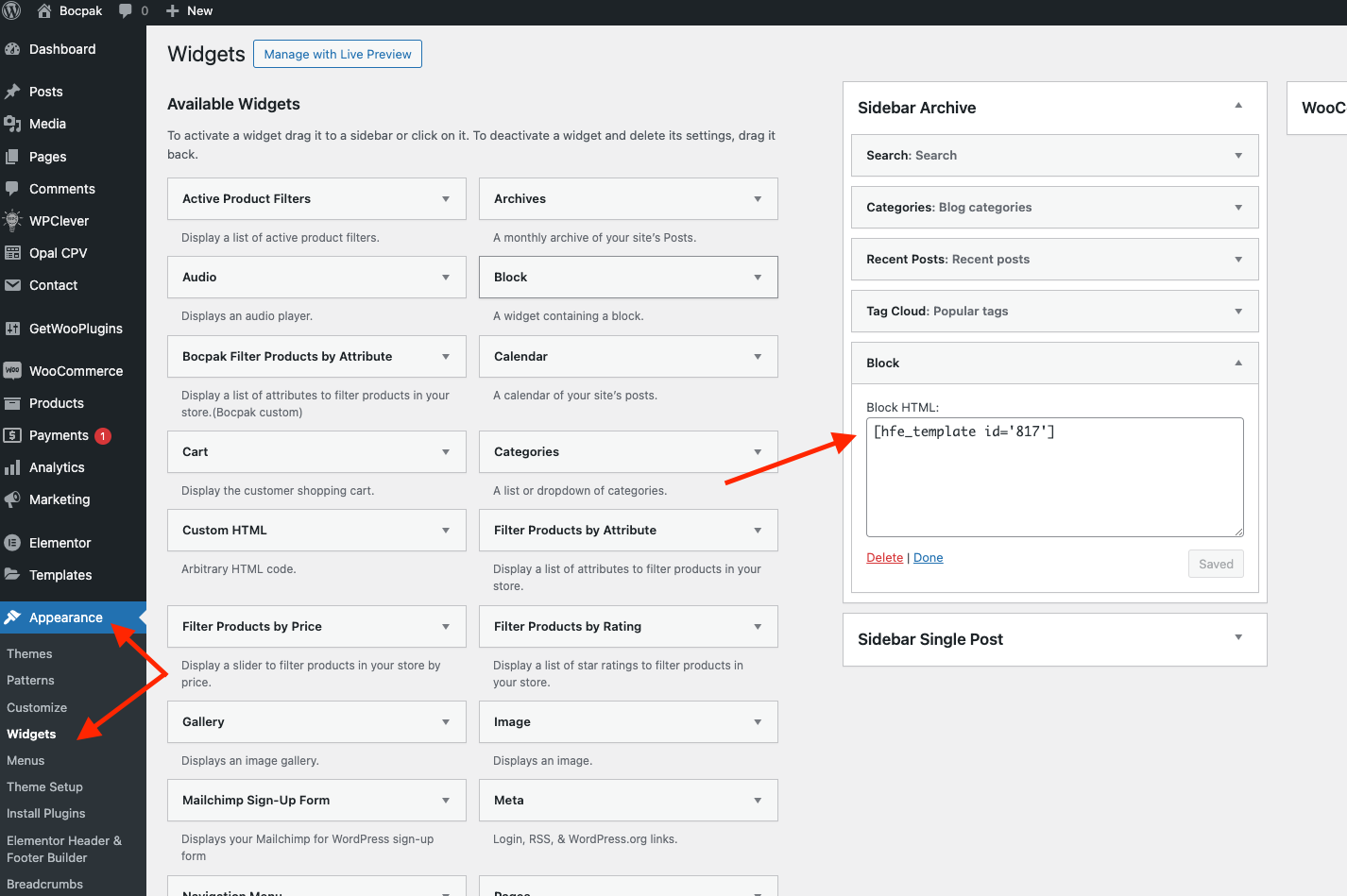Screen dimensions: 1347x896
Task: Open the Themes submenu item
Action: pos(29,653)
